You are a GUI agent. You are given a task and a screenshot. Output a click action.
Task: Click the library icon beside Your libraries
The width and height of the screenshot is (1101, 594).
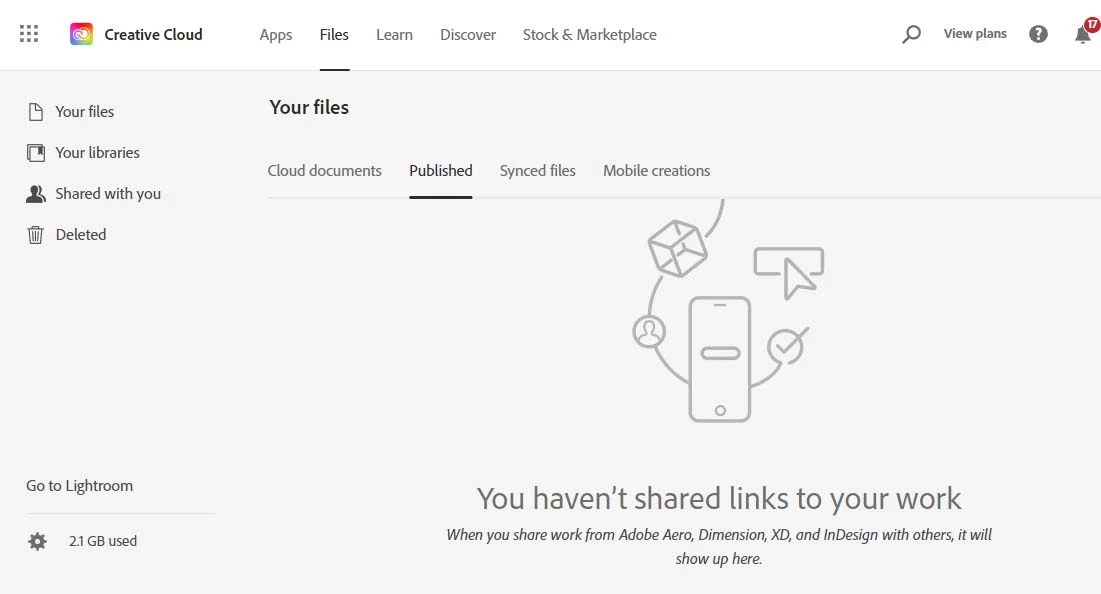click(x=35, y=152)
